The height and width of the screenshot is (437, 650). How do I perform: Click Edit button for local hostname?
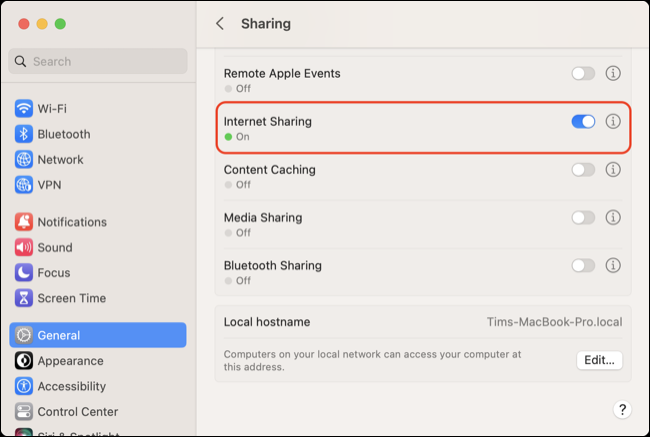pyautogui.click(x=600, y=360)
